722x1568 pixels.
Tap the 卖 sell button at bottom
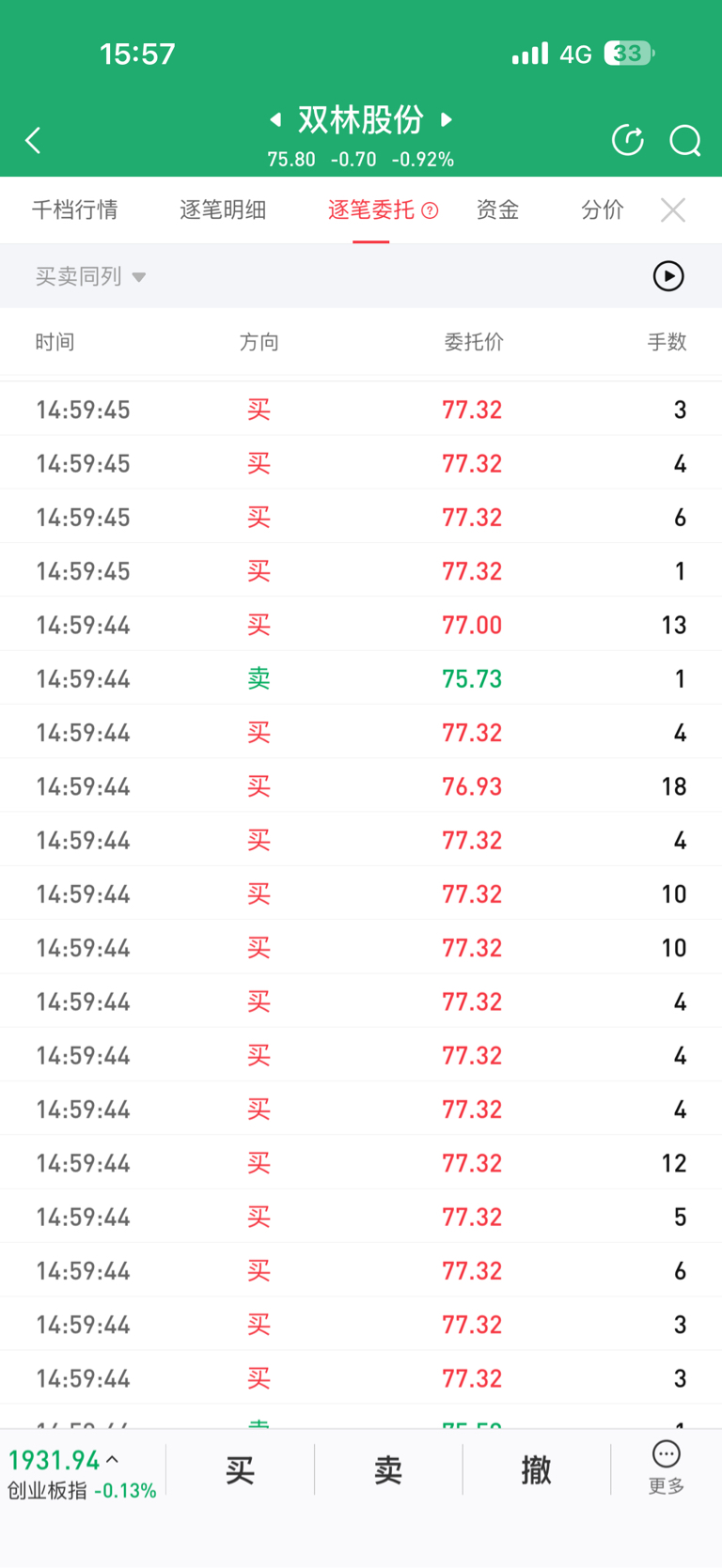coord(388,1469)
